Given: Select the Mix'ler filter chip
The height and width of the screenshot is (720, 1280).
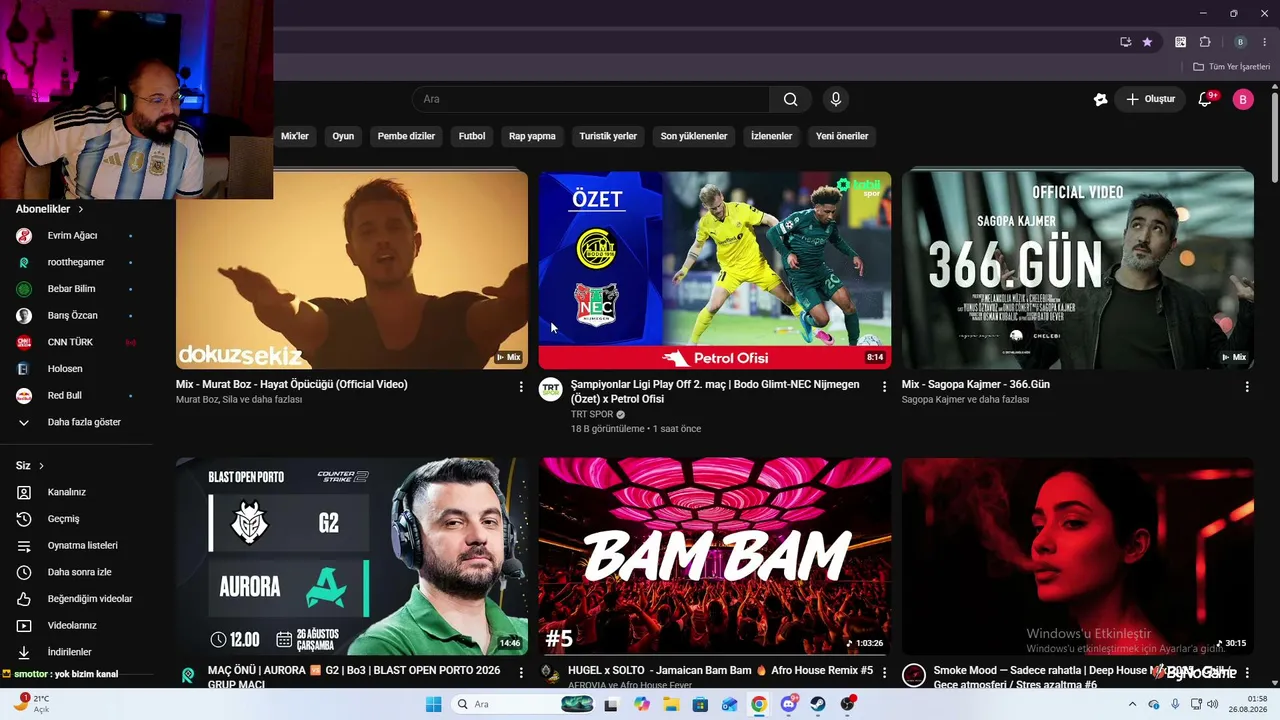Looking at the screenshot, I should pos(295,136).
